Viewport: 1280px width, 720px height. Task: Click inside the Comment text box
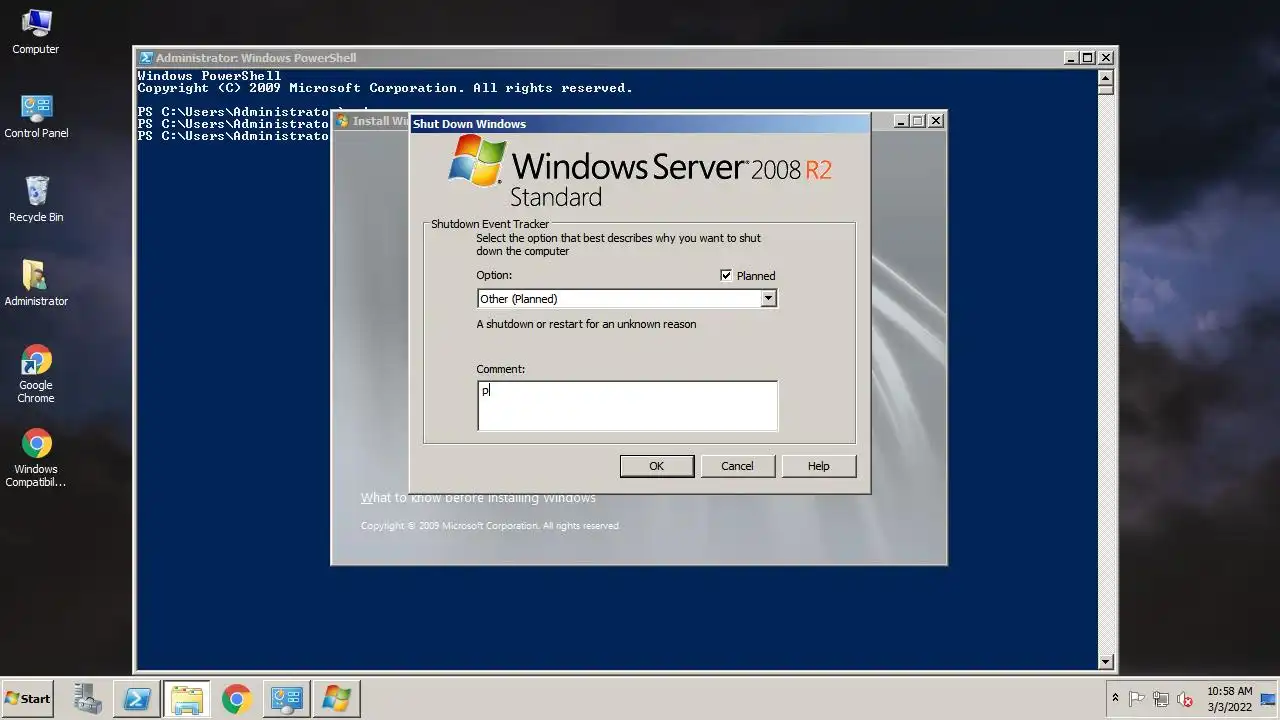627,406
